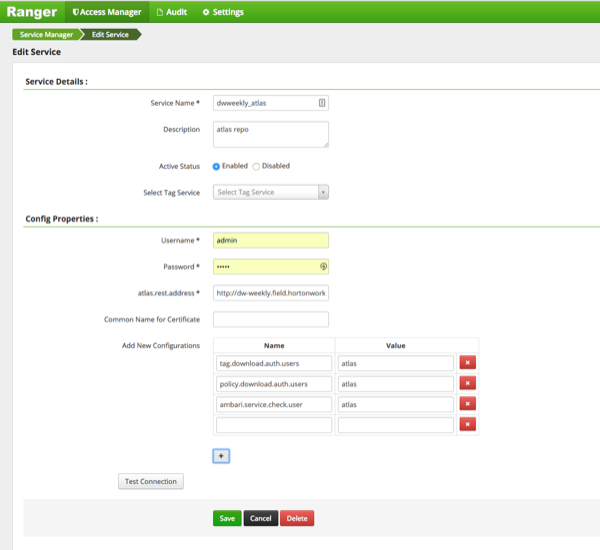Click the password manager icon in Password field
The height and width of the screenshot is (550, 600).
click(323, 267)
